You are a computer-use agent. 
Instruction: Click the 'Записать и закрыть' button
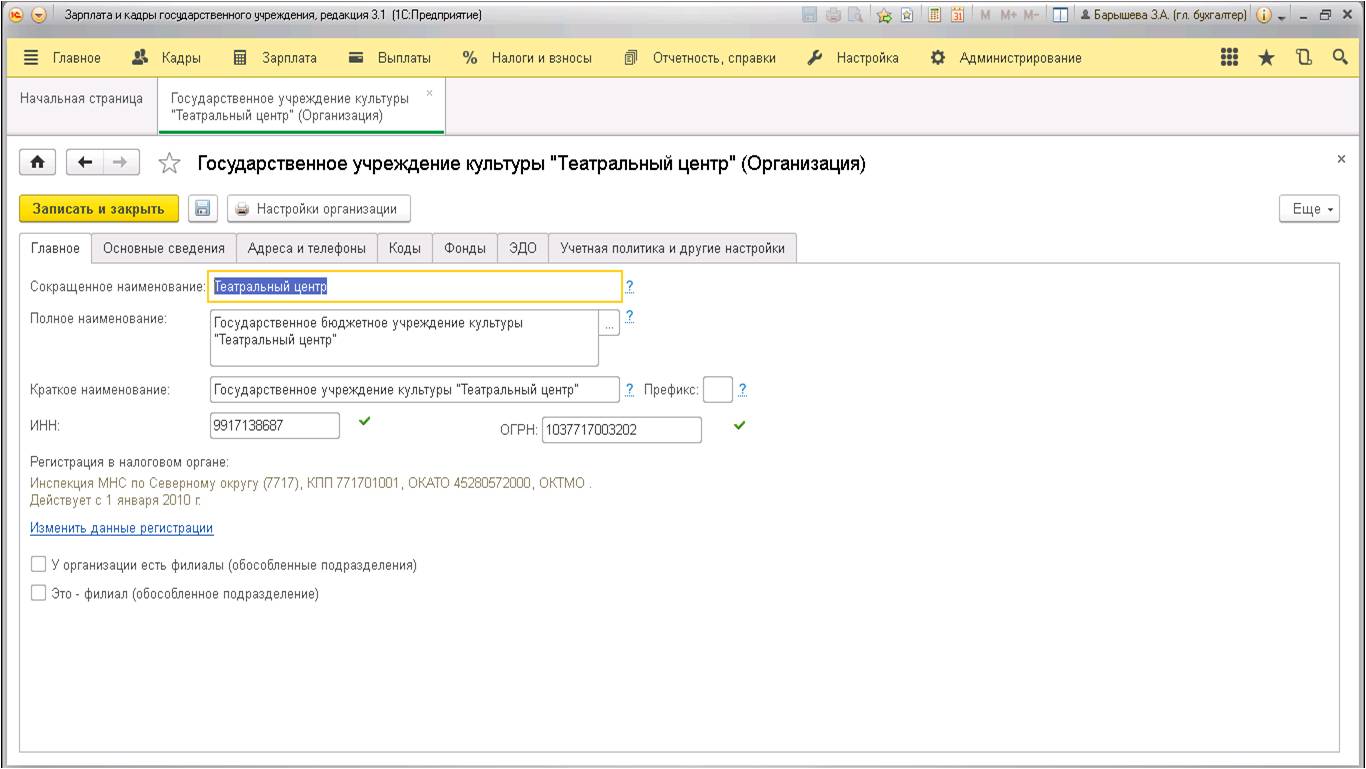98,209
